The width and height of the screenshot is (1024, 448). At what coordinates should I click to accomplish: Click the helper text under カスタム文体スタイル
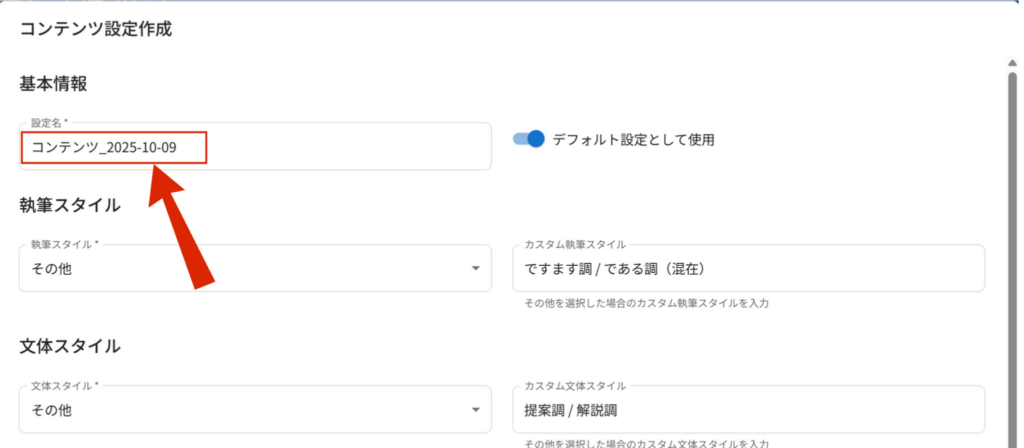pos(646,443)
